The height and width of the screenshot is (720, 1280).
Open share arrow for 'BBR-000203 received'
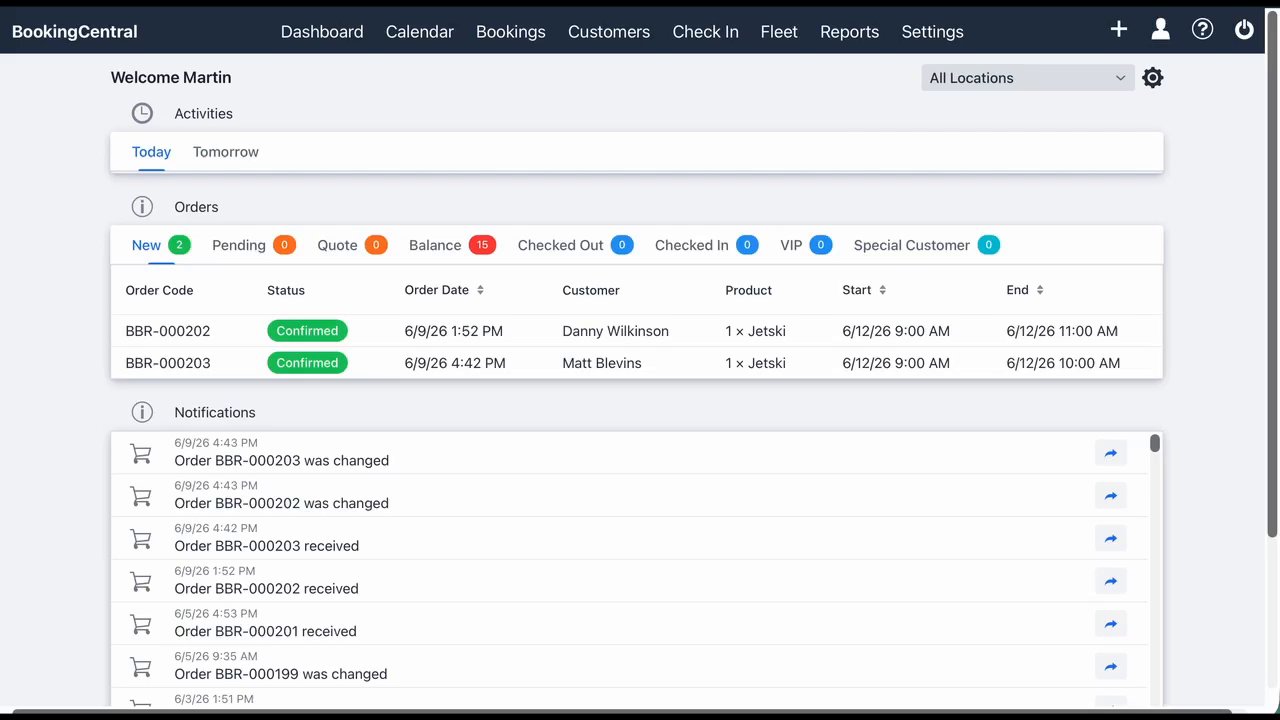tap(1111, 538)
